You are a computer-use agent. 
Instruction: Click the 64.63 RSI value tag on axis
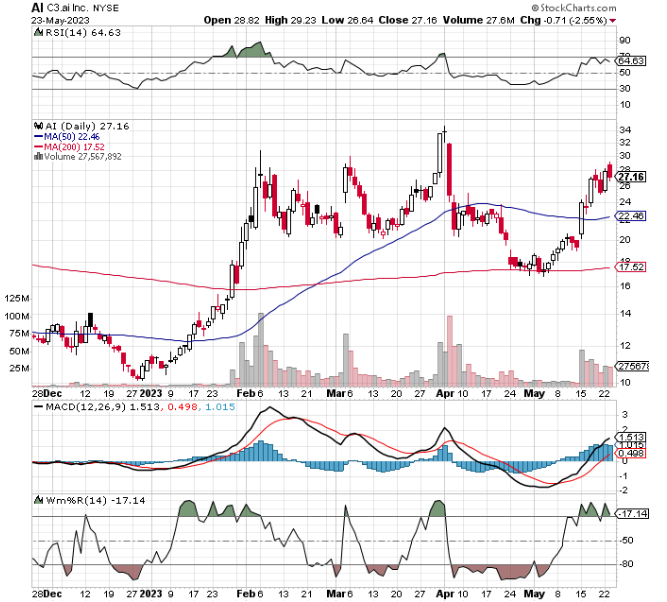(x=631, y=61)
